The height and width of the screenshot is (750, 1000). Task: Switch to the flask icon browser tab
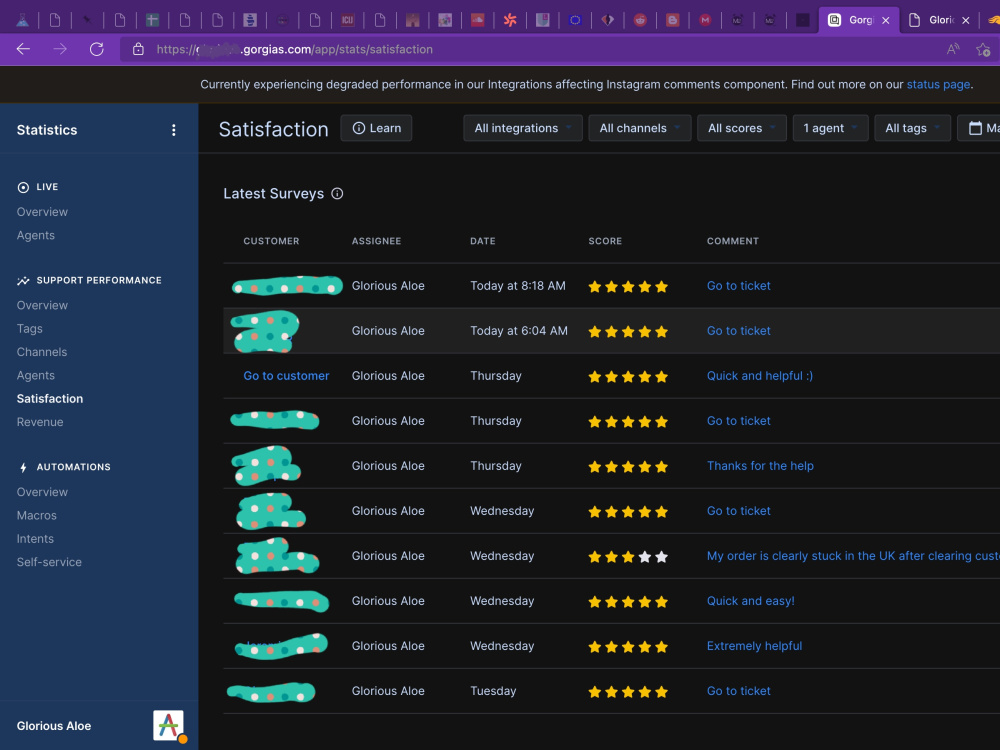[22, 20]
